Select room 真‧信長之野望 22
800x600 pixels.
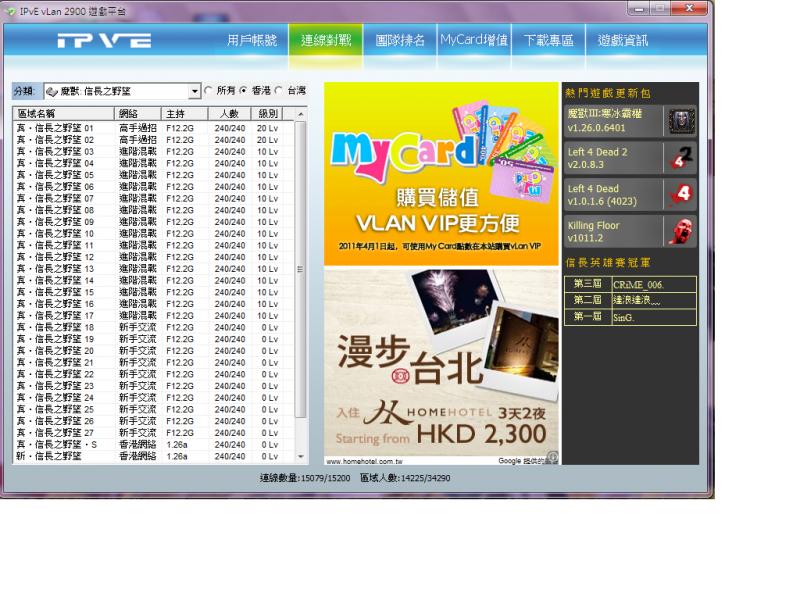pos(154,374)
